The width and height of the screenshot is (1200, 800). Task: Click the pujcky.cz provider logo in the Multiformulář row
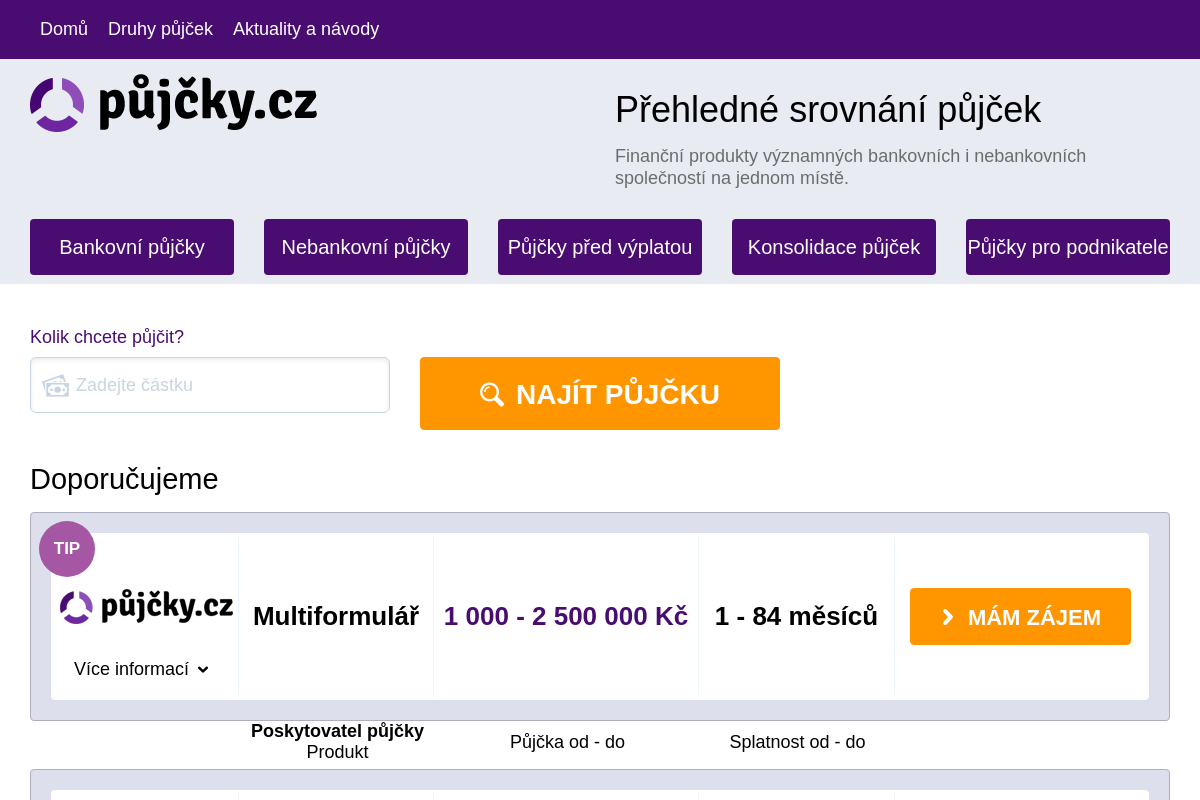pos(146,606)
